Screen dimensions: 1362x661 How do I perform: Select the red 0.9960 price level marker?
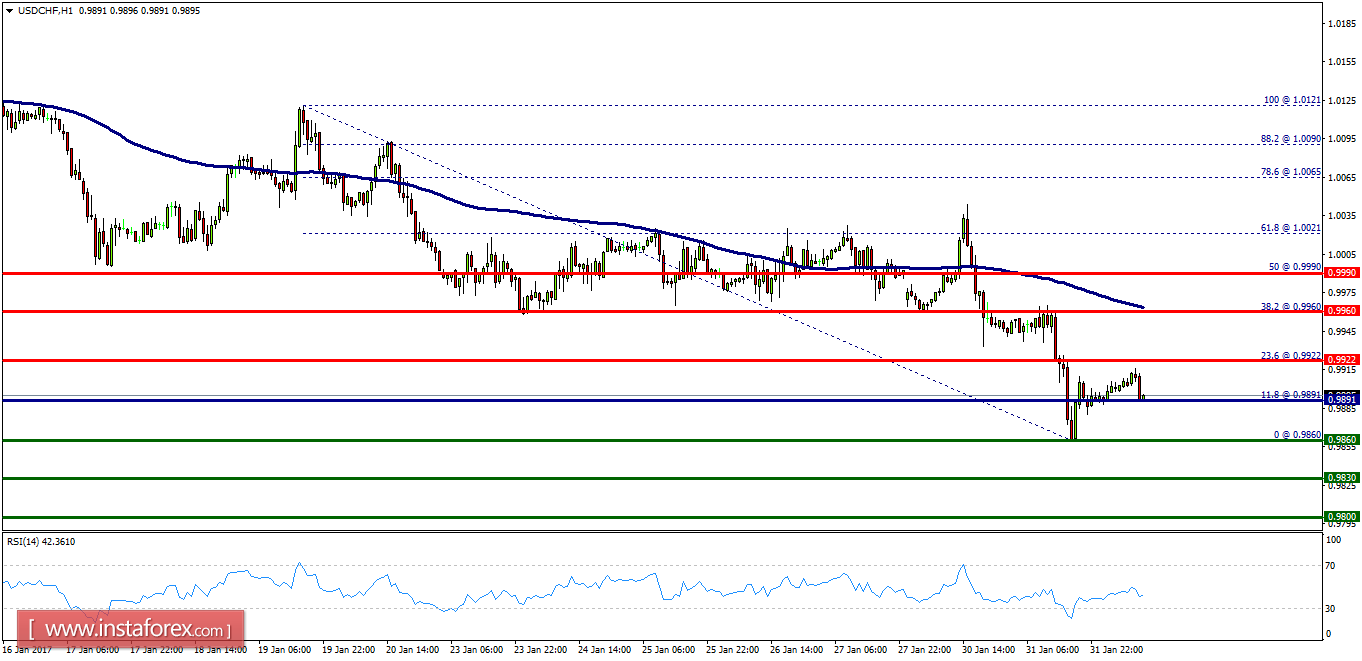click(1340, 311)
